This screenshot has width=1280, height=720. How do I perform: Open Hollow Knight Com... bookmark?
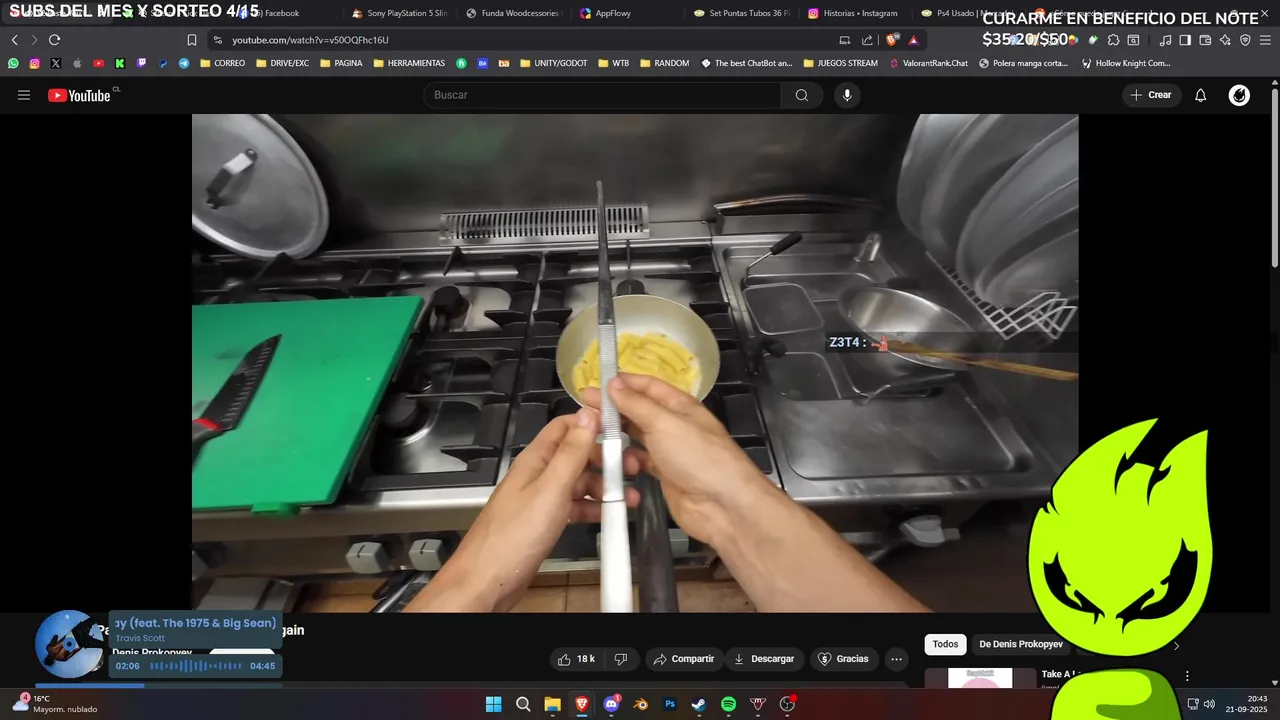(x=1126, y=63)
